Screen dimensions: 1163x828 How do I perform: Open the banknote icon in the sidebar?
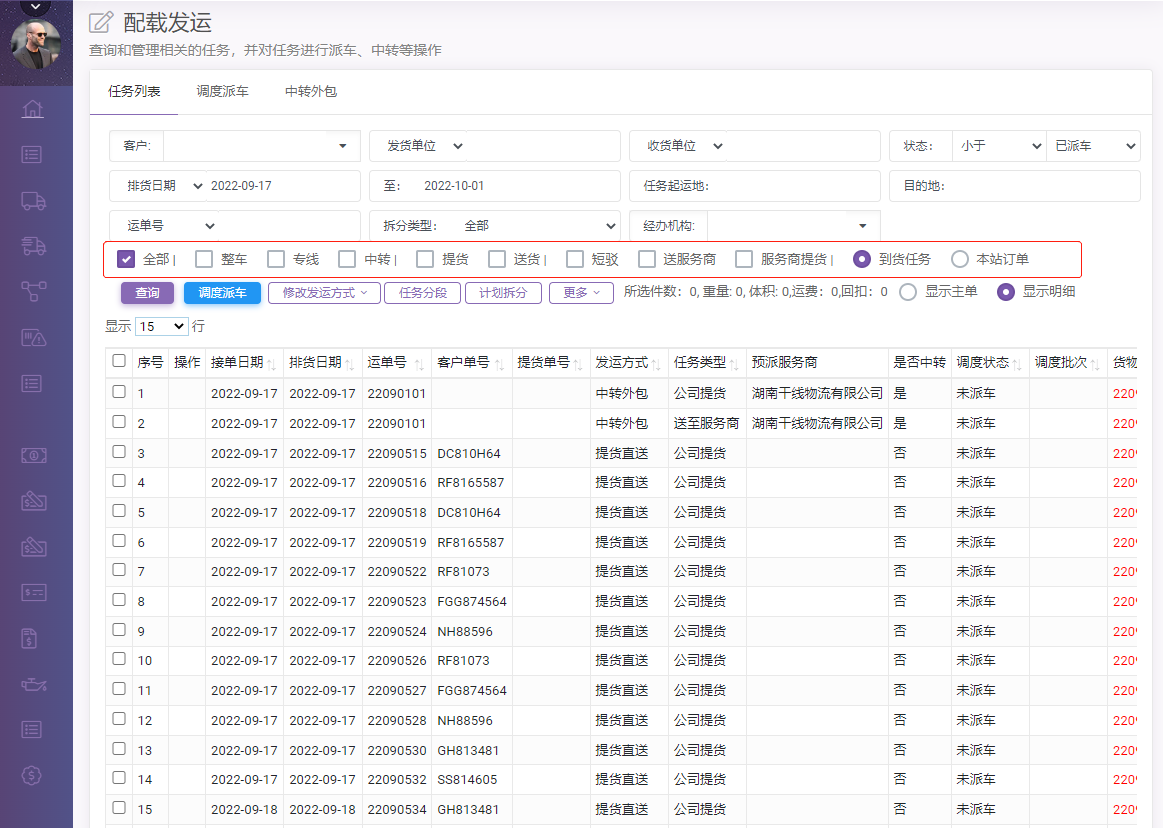click(x=33, y=455)
